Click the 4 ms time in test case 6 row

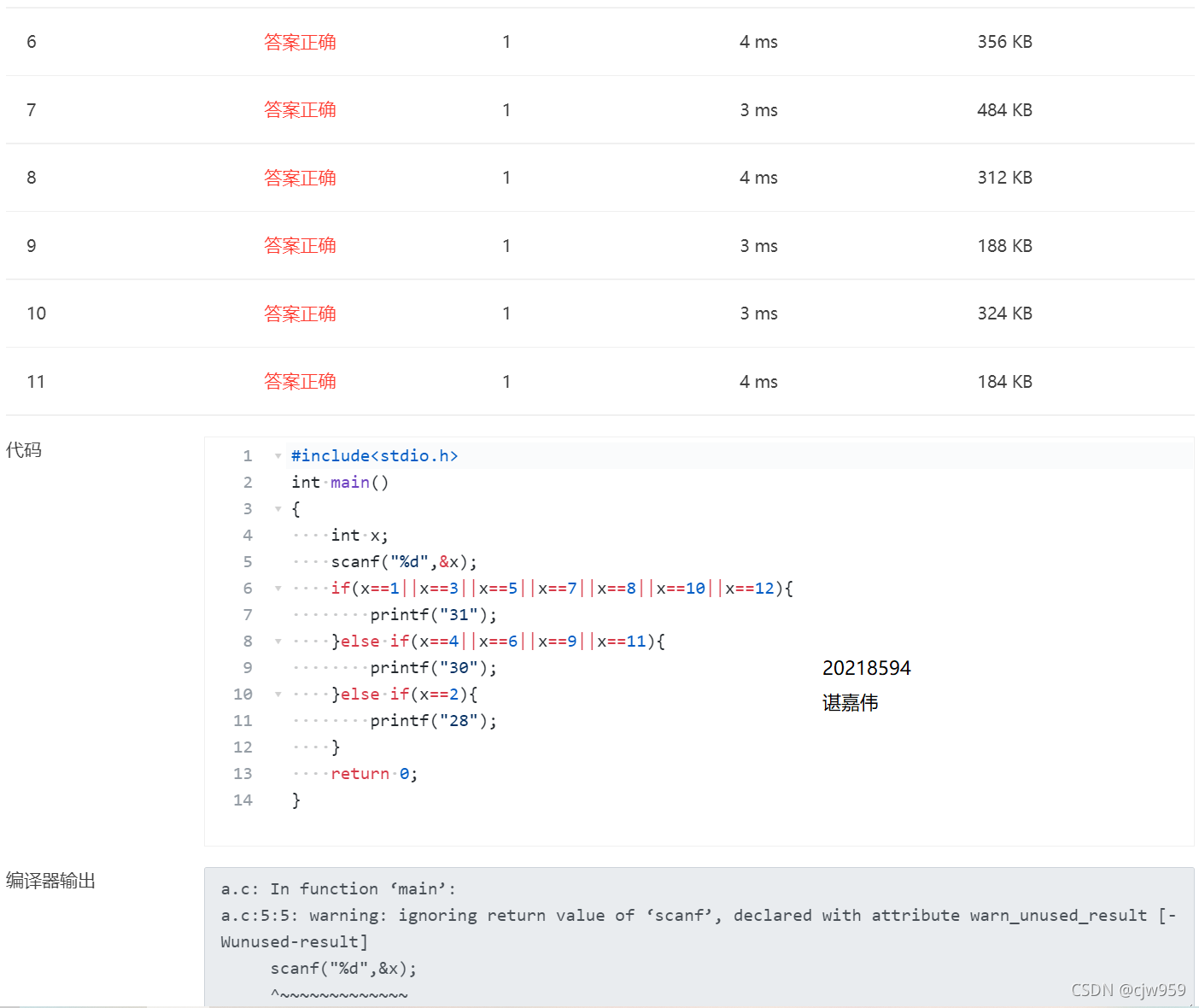[x=758, y=42]
